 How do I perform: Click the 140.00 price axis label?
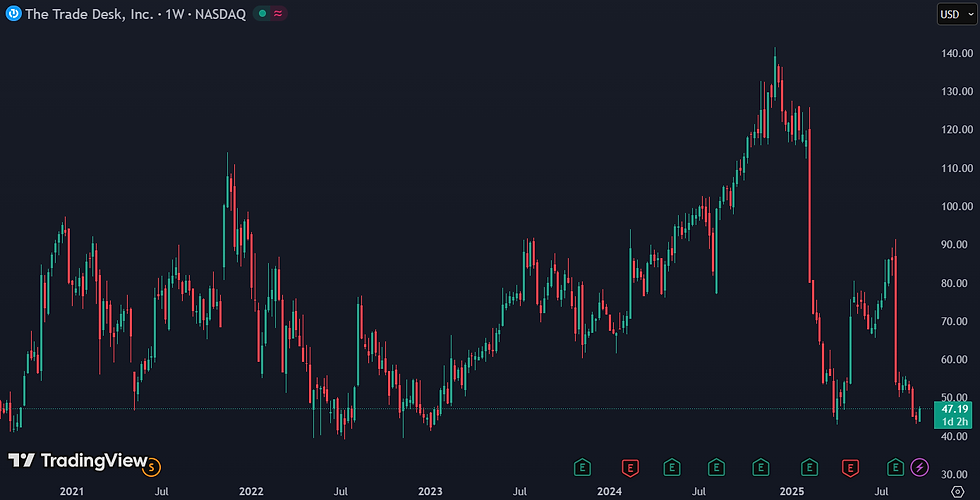[x=958, y=54]
